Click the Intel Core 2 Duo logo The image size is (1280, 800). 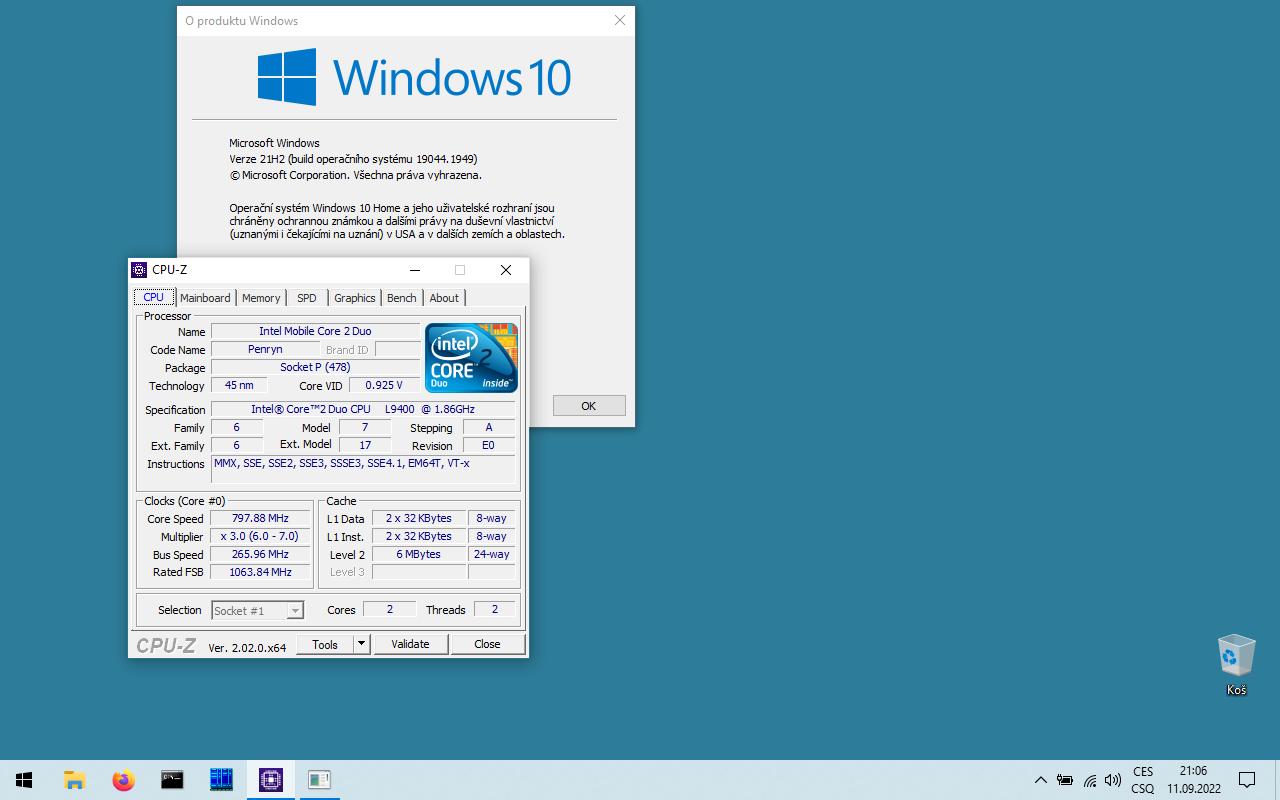pyautogui.click(x=471, y=357)
